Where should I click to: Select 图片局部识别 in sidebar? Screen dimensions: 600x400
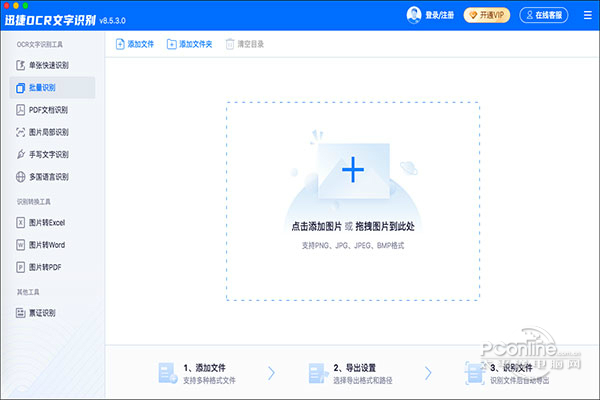[x=52, y=132]
